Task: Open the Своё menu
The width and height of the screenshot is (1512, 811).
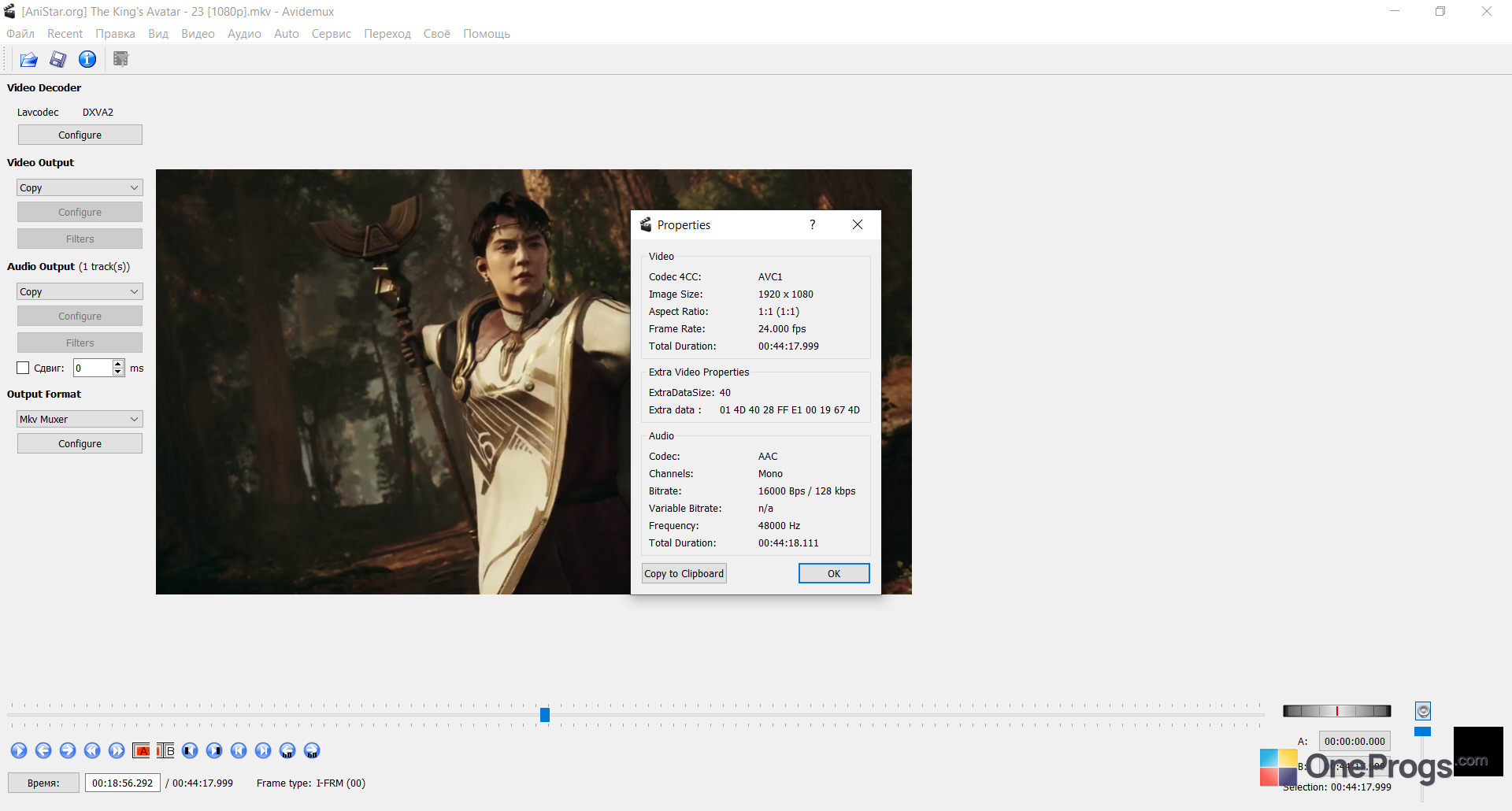Action: pos(437,34)
